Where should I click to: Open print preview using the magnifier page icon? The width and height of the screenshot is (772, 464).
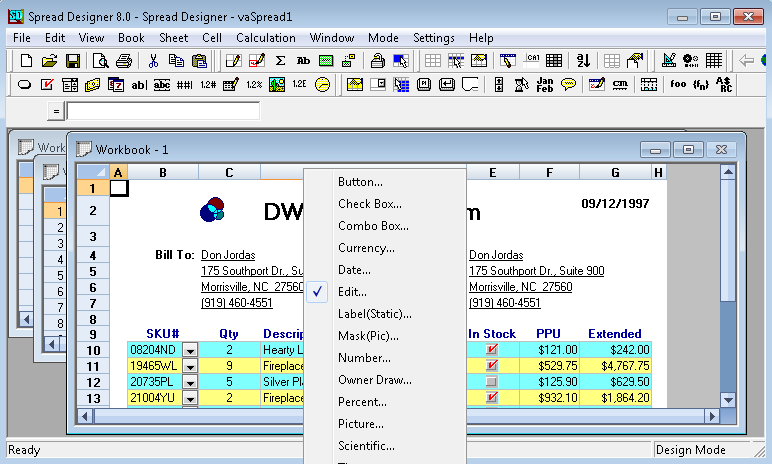pyautogui.click(x=100, y=61)
